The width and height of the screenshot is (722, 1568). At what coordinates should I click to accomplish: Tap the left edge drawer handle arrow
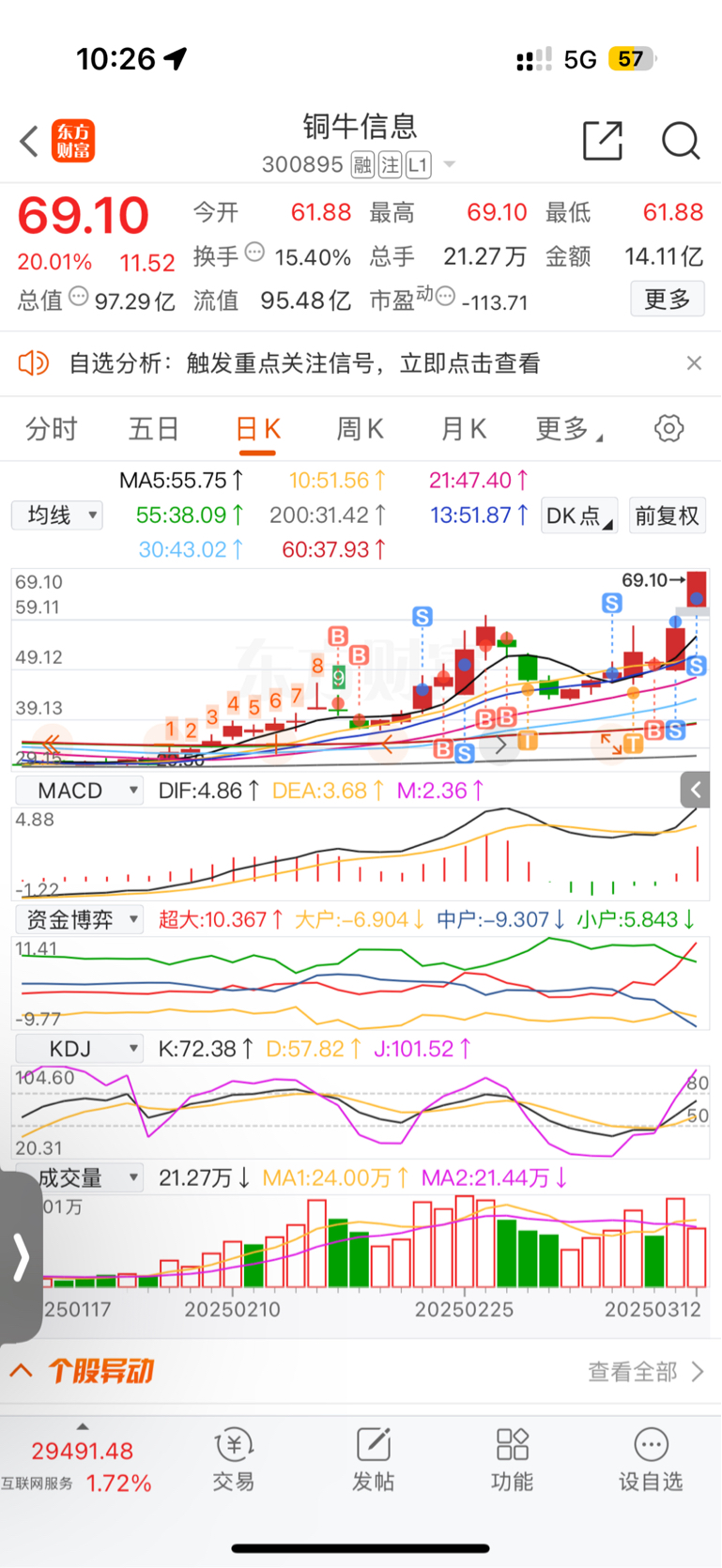pyautogui.click(x=21, y=1256)
